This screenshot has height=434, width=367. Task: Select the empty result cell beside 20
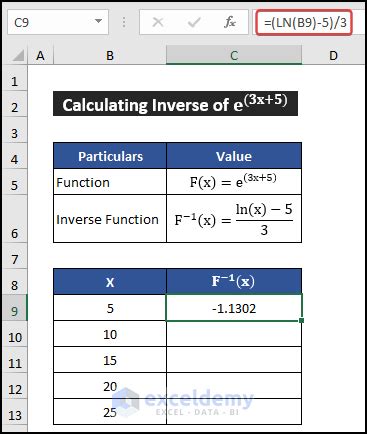(x=234, y=386)
